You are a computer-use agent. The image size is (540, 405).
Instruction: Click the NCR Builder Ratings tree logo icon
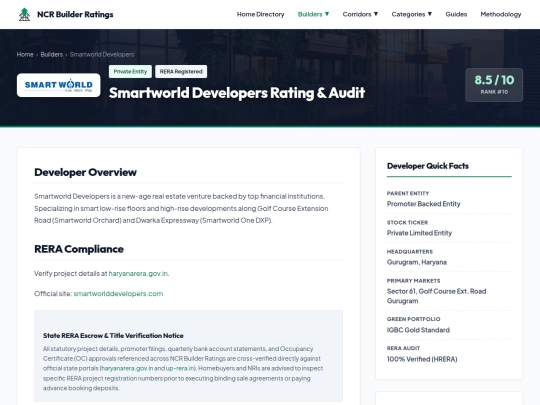tap(24, 14)
